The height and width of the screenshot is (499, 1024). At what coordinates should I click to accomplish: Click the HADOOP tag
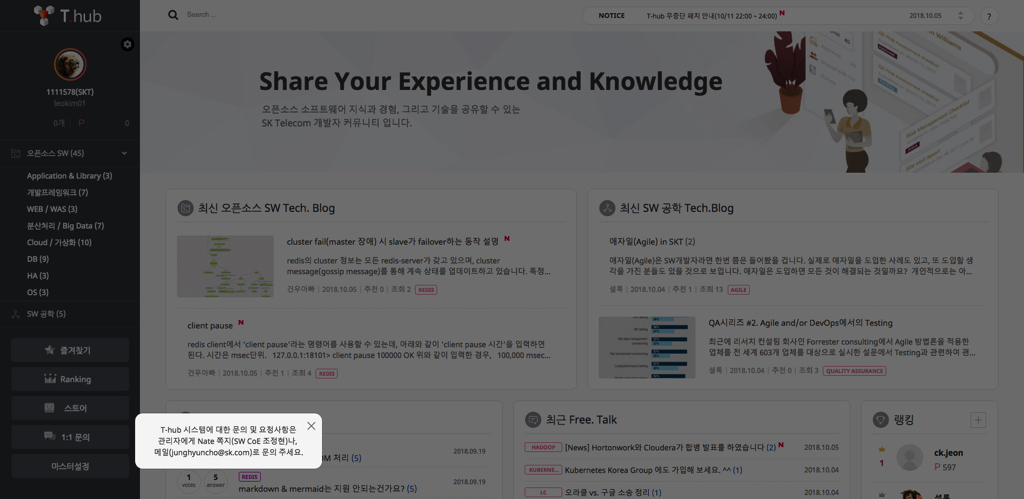point(543,447)
